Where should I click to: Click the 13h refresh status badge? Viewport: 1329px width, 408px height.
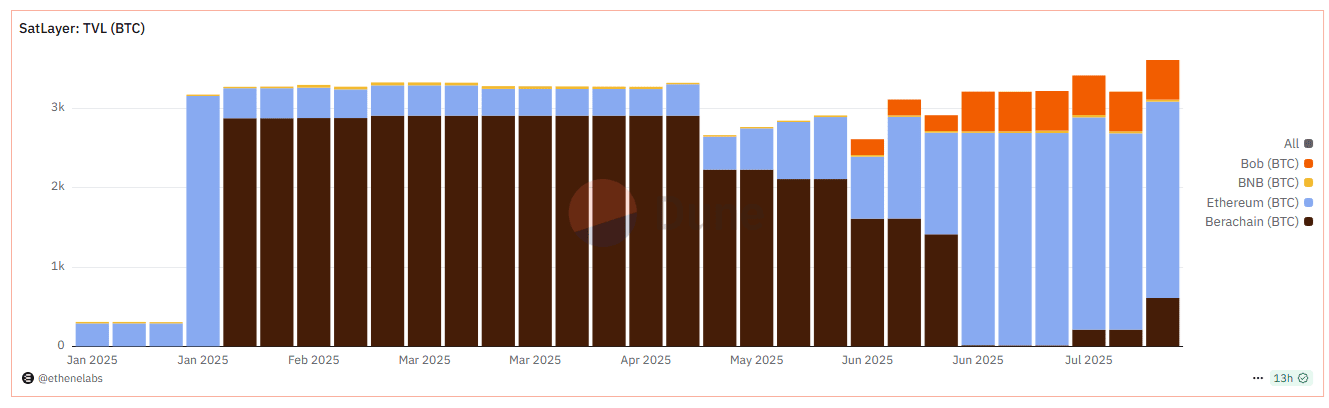pos(1290,379)
